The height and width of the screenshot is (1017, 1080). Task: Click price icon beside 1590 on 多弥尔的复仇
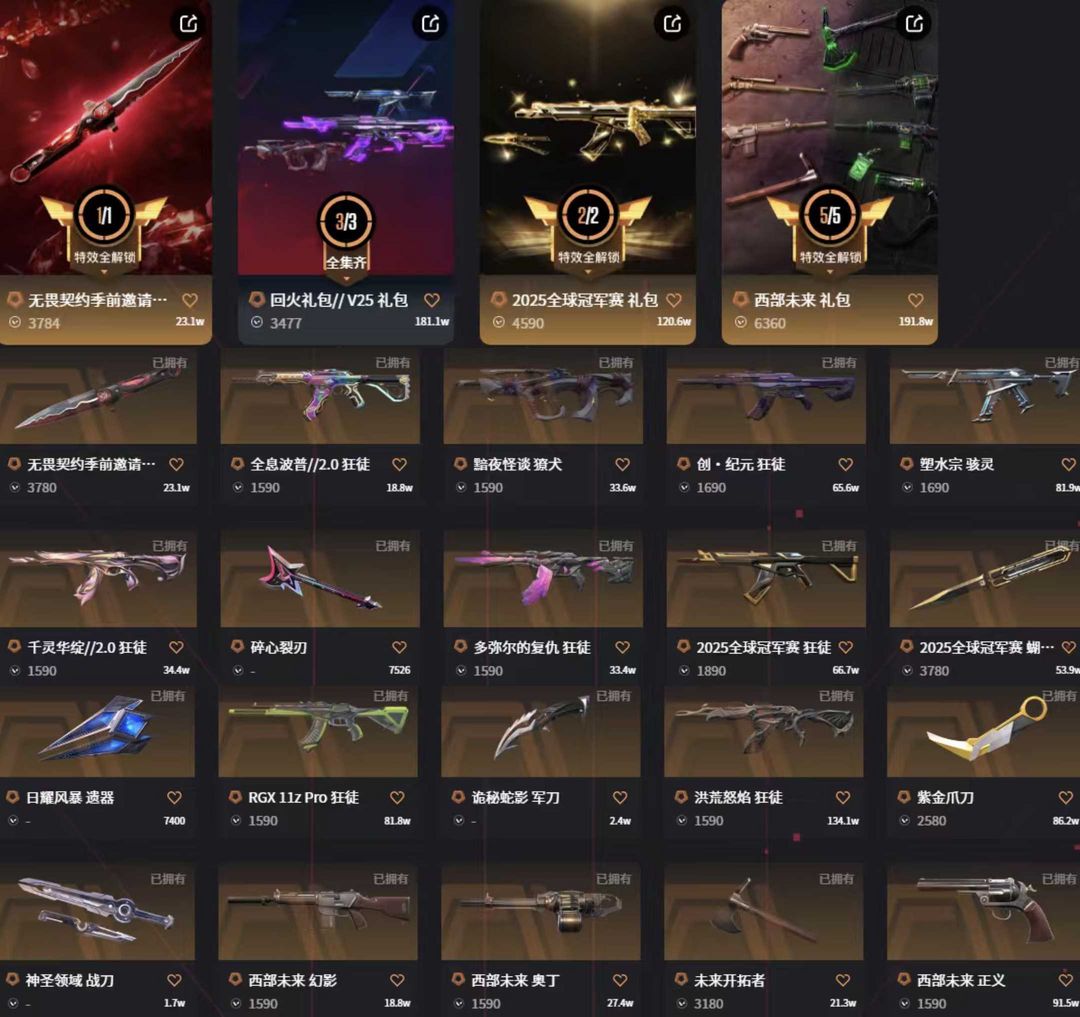coord(460,670)
